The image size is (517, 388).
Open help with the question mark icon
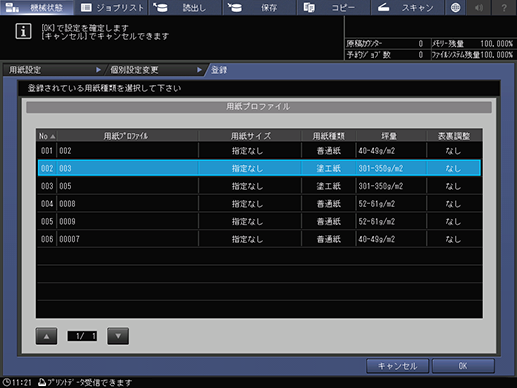tap(504, 7)
